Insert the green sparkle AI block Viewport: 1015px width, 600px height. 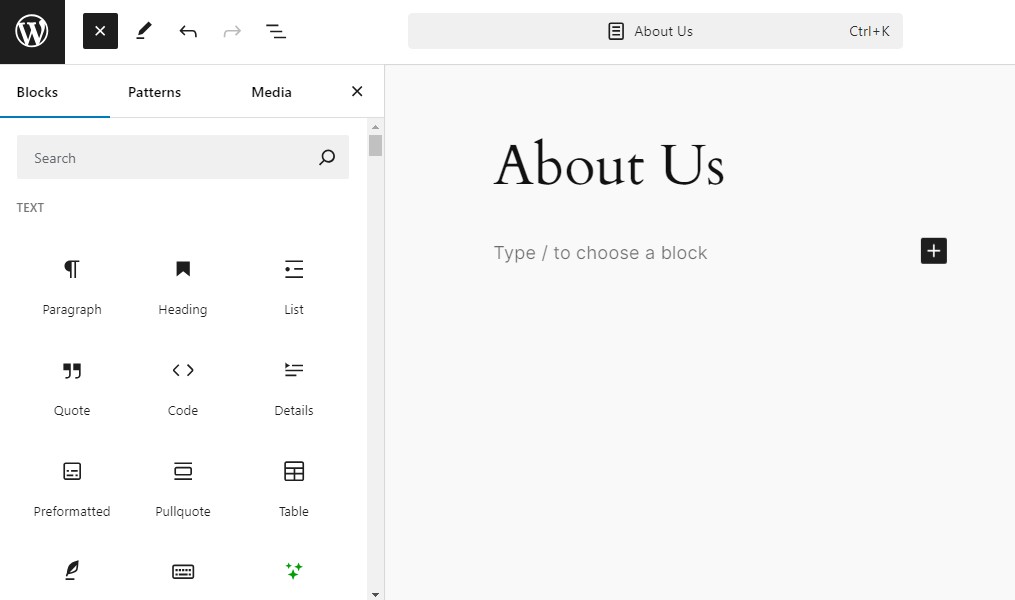[x=294, y=571]
